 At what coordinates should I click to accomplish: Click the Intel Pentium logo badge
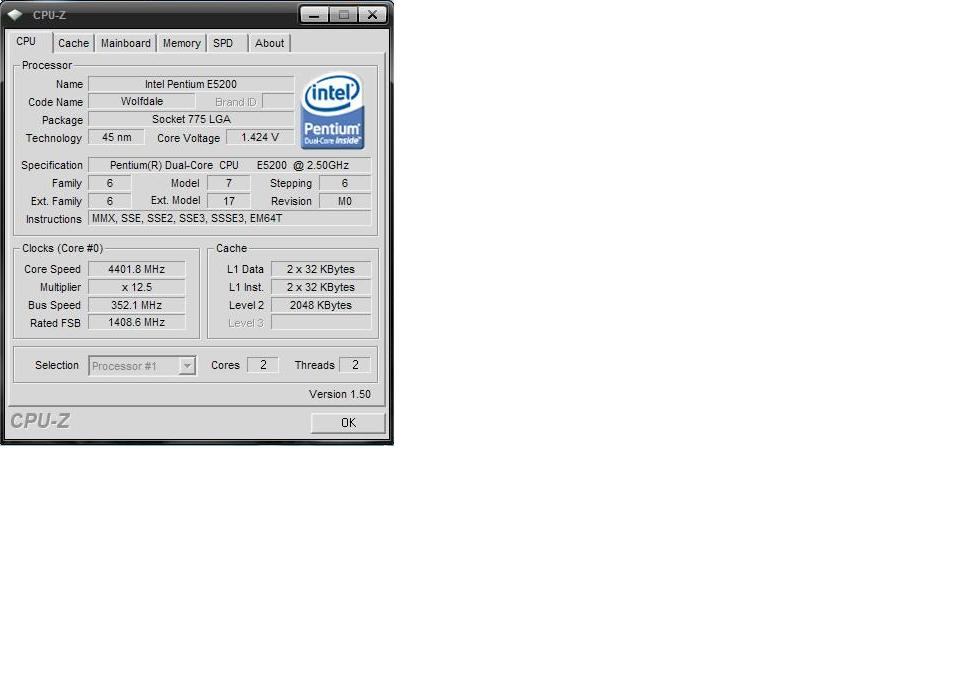332,111
